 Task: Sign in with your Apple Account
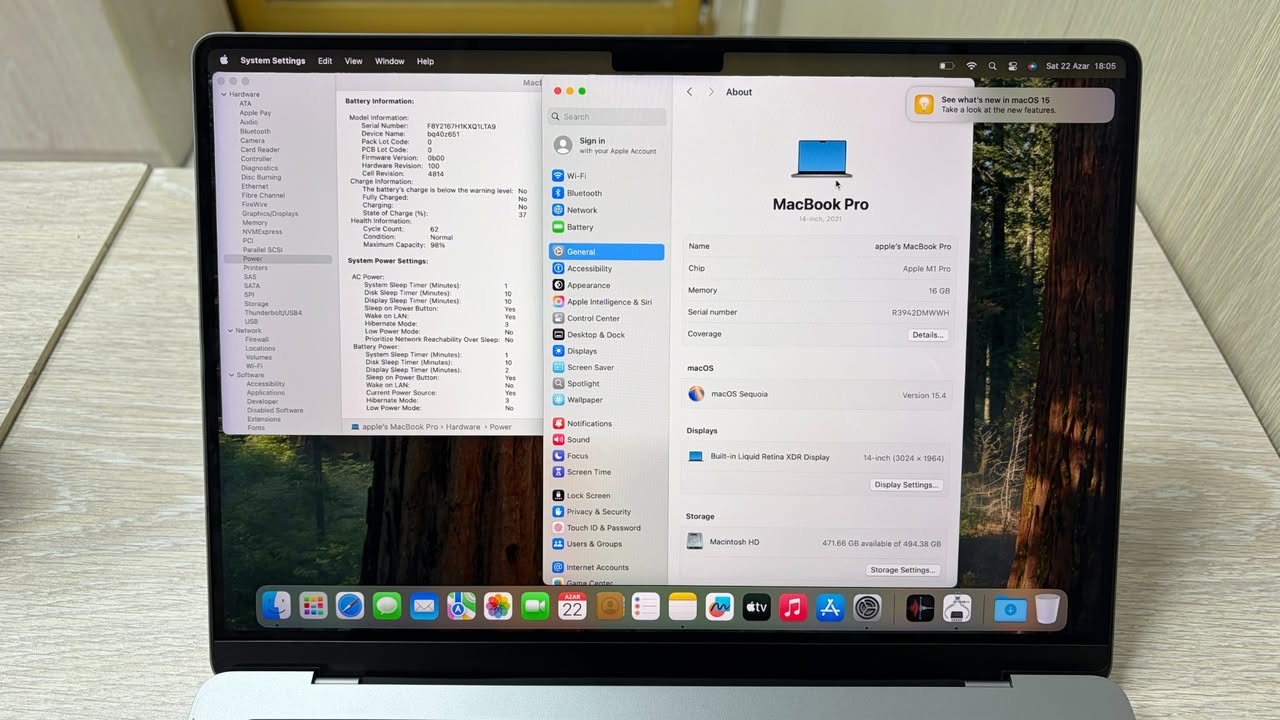(607, 145)
